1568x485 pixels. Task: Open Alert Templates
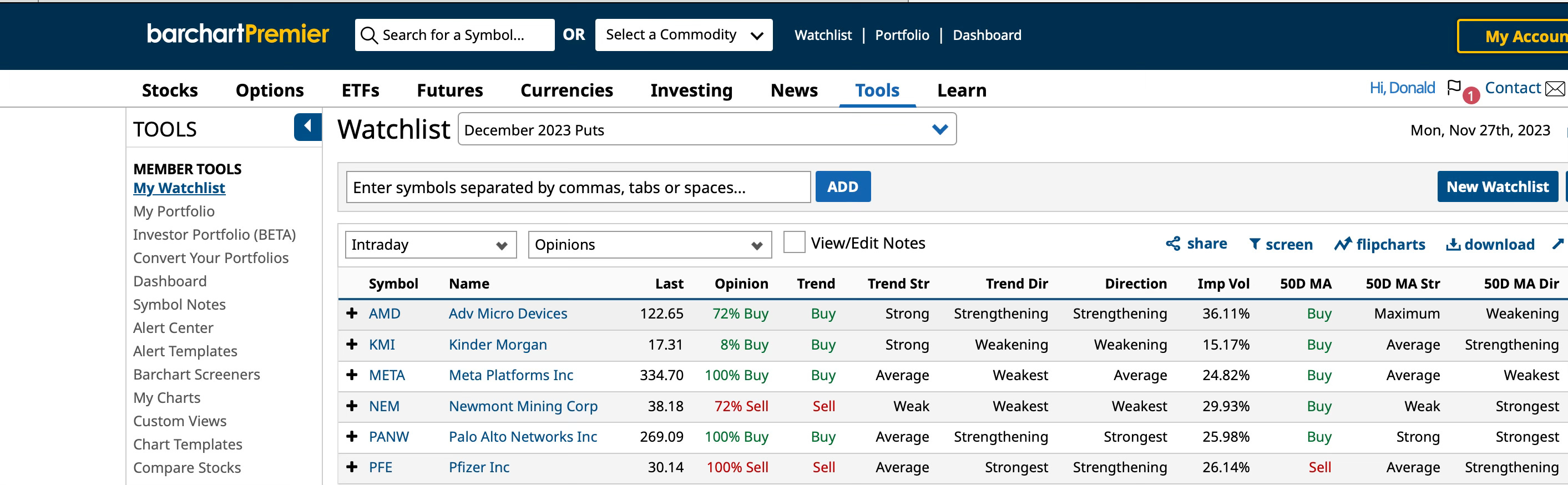click(185, 351)
